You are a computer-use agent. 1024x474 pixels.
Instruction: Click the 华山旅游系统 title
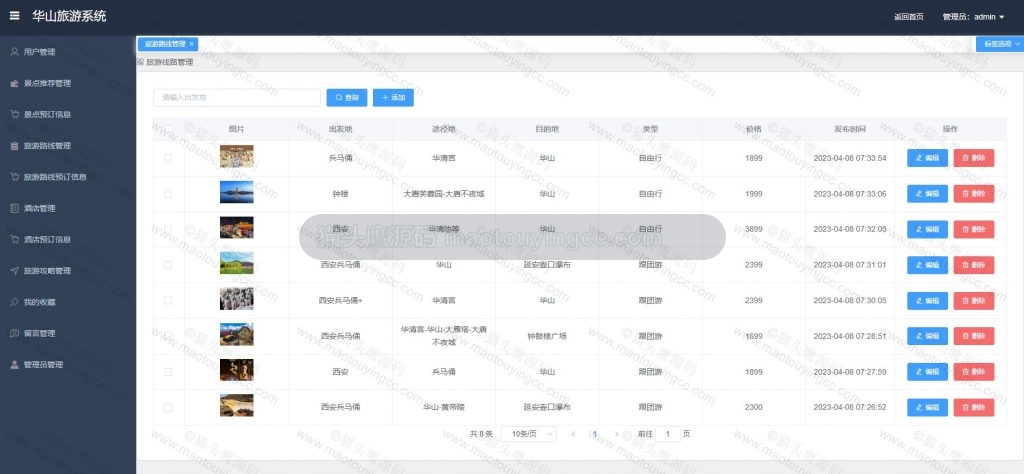click(69, 16)
